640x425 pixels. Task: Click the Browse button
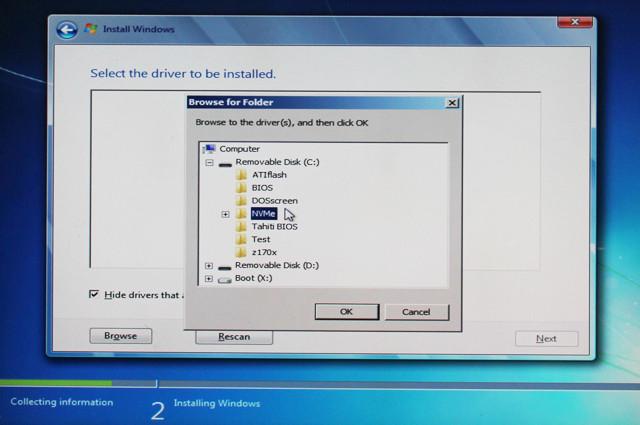(121, 336)
